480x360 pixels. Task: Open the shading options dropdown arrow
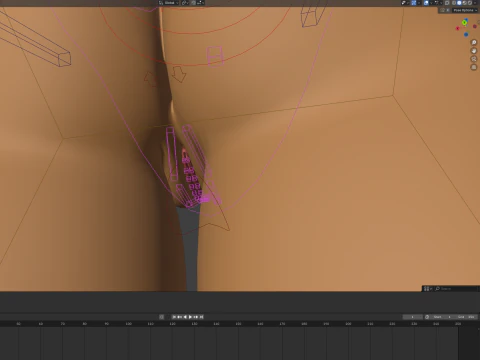[475, 3]
